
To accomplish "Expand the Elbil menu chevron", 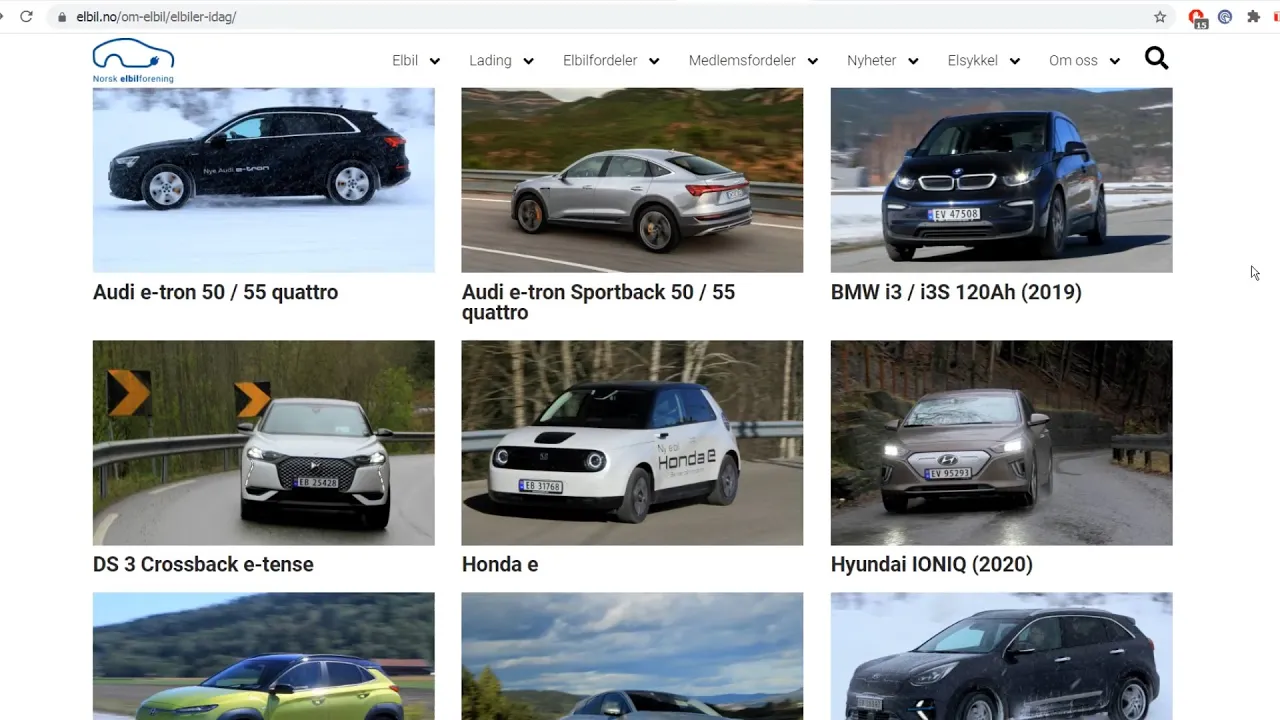I will coord(435,61).
